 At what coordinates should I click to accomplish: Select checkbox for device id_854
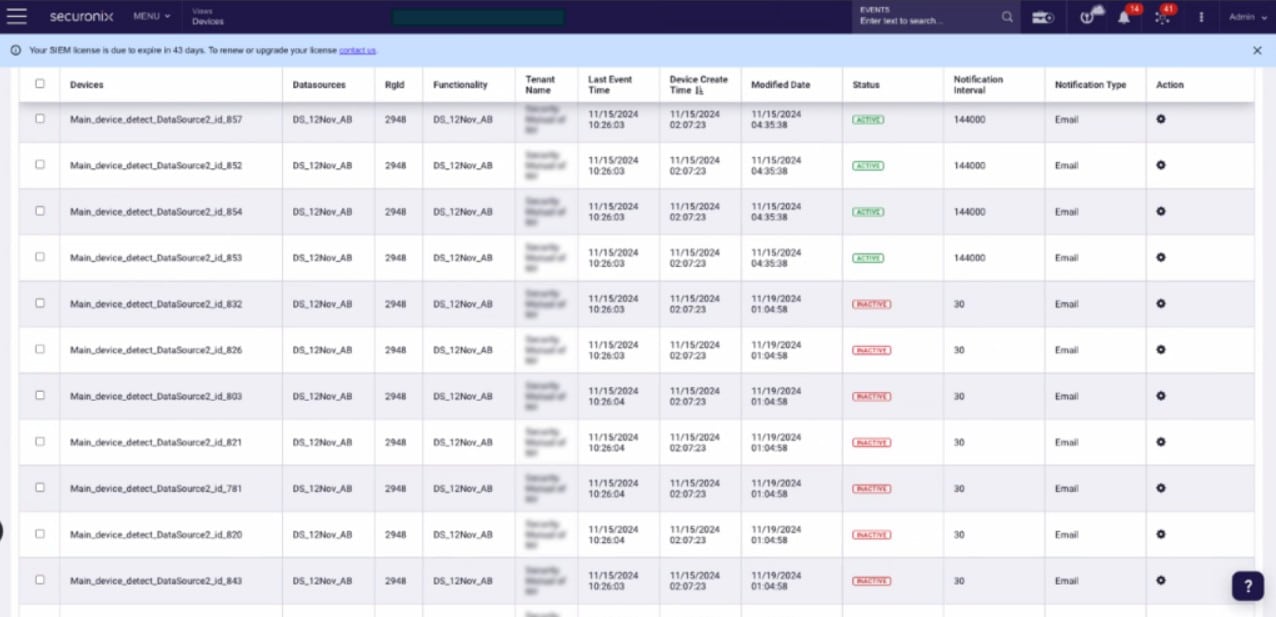click(x=40, y=211)
